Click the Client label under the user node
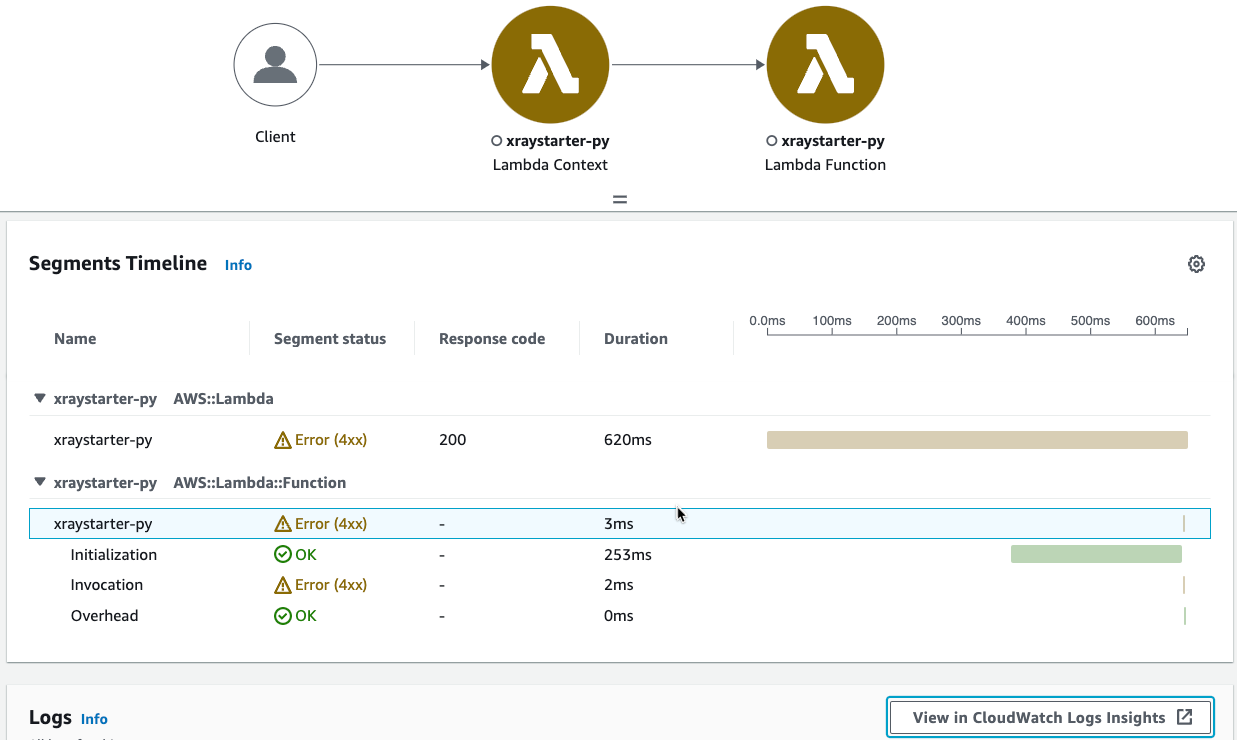This screenshot has width=1237, height=740. point(275,137)
